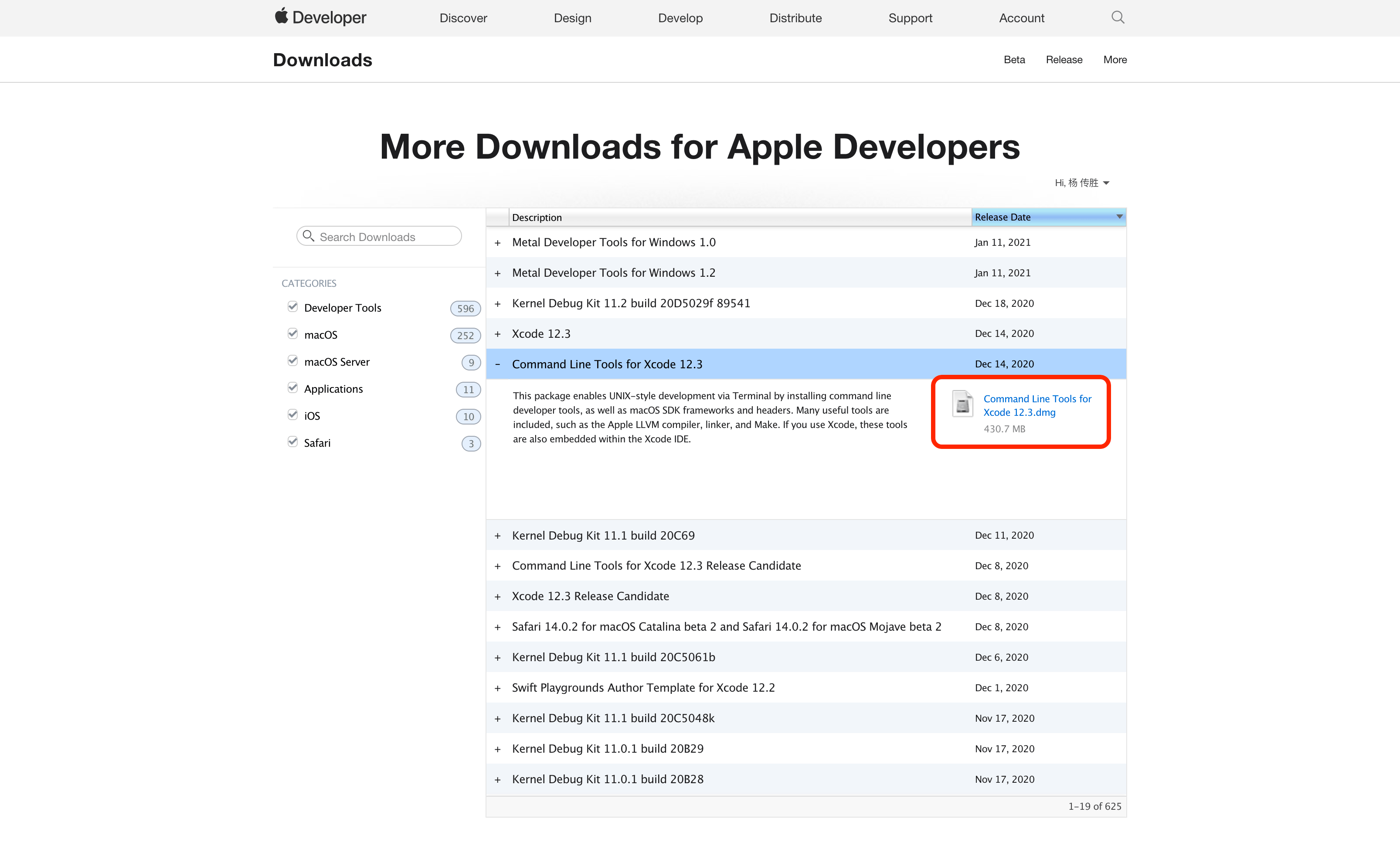Collapse the Command Line Tools for Xcode 12.3 row
This screenshot has width=1400, height=849.
pos(498,364)
